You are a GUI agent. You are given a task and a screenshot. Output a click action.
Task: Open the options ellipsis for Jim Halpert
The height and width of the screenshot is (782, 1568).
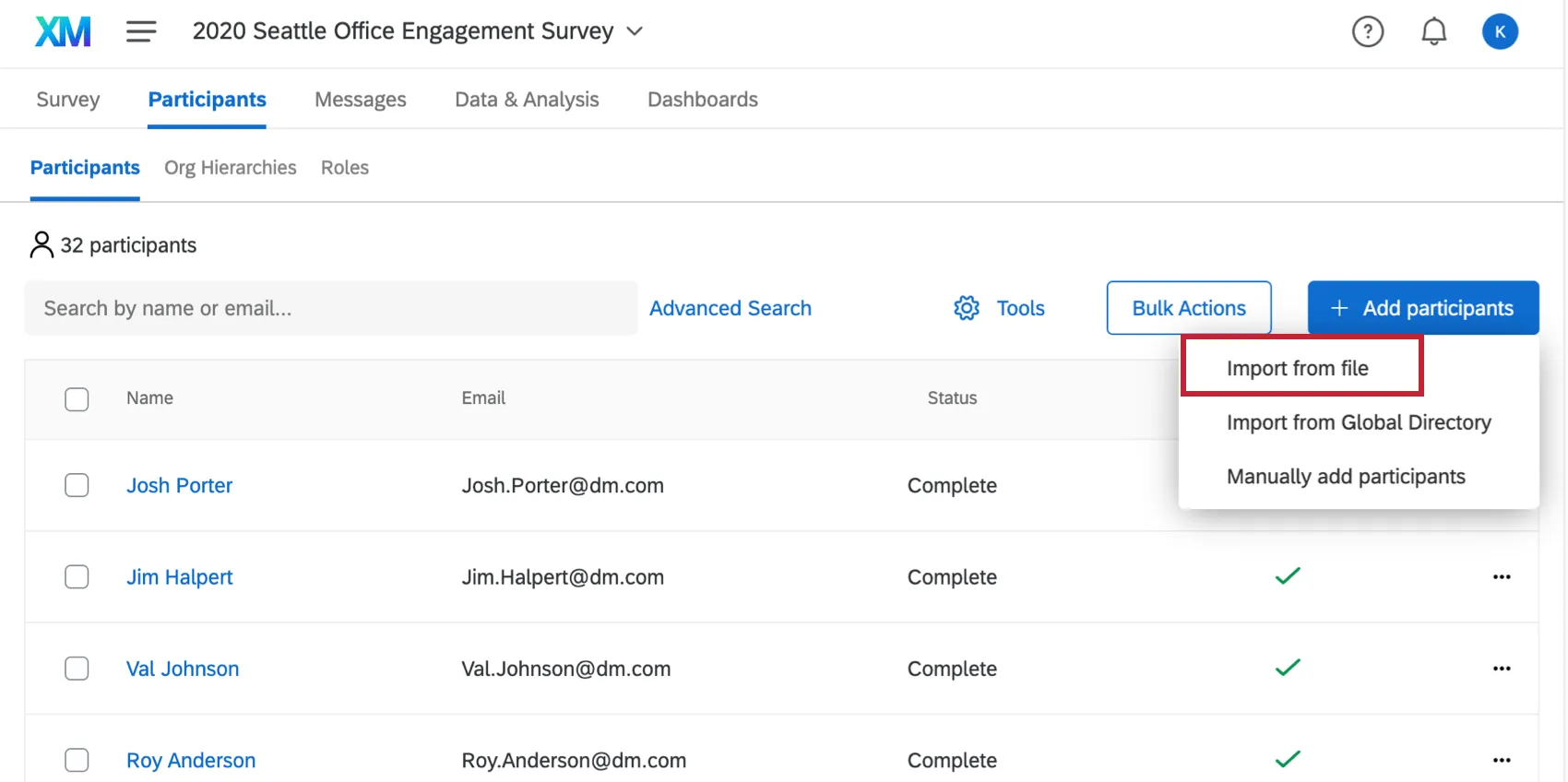tap(1502, 577)
